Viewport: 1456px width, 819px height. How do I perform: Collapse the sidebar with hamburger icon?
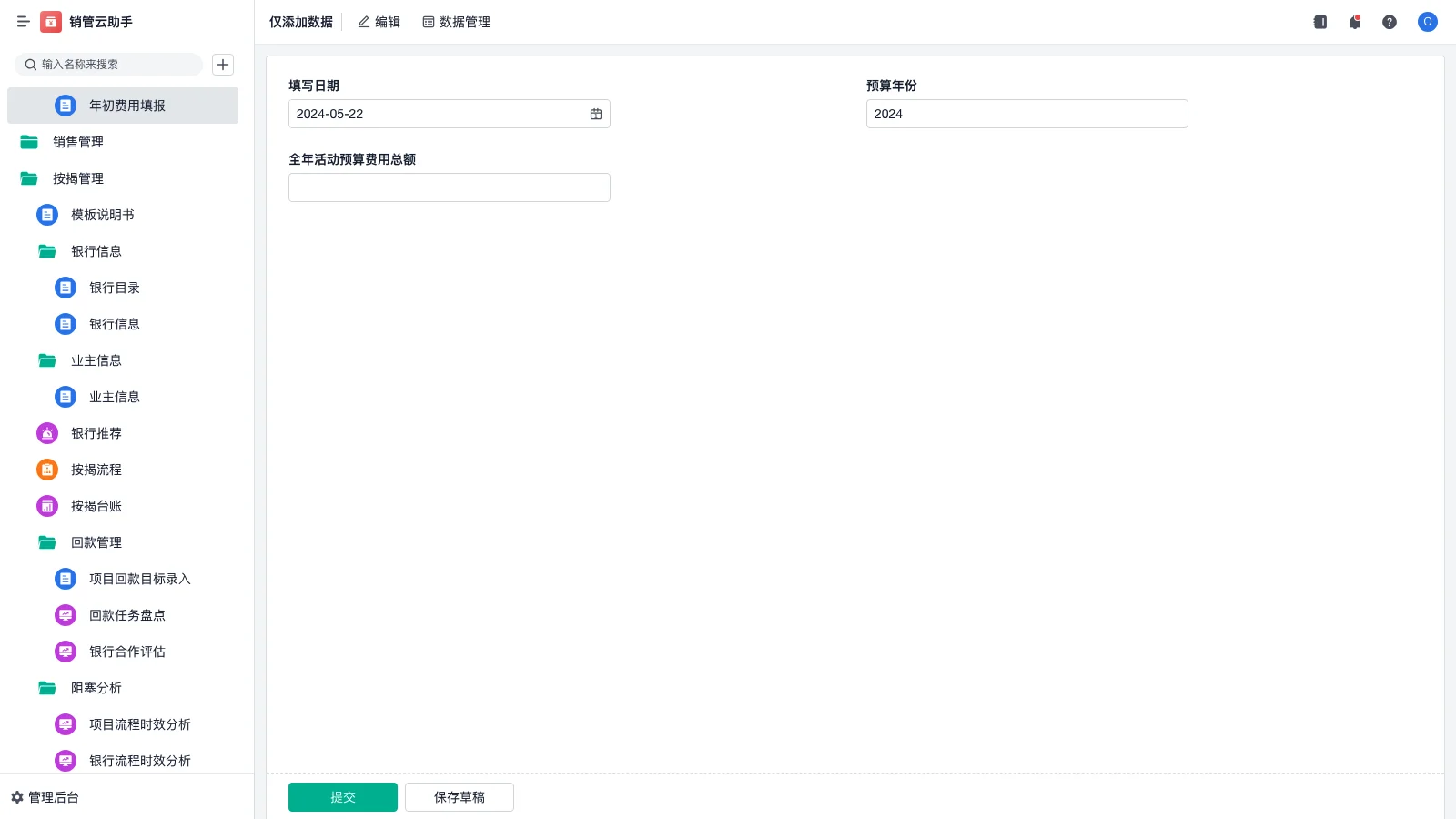[x=24, y=22]
